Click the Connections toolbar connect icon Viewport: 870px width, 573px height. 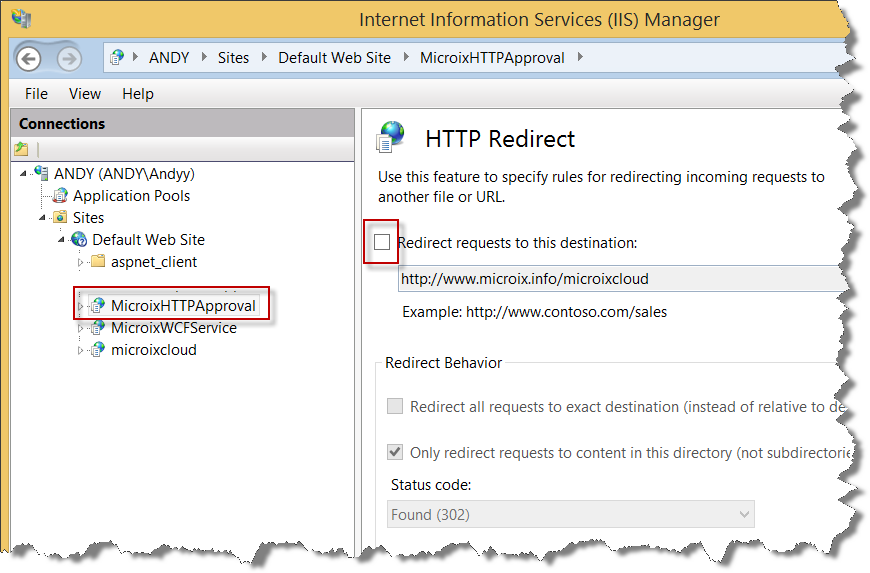22,149
